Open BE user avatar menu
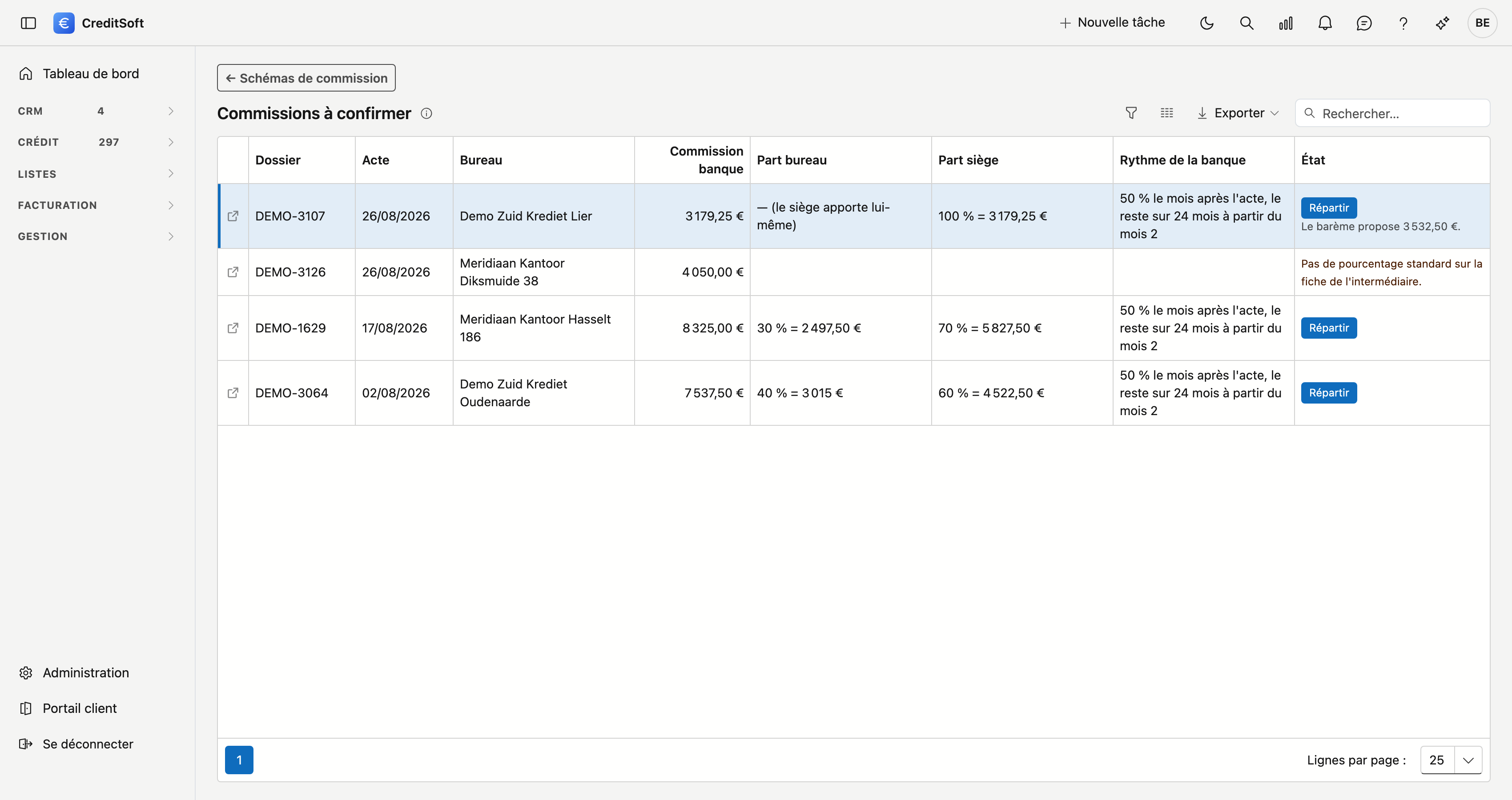 (x=1483, y=23)
